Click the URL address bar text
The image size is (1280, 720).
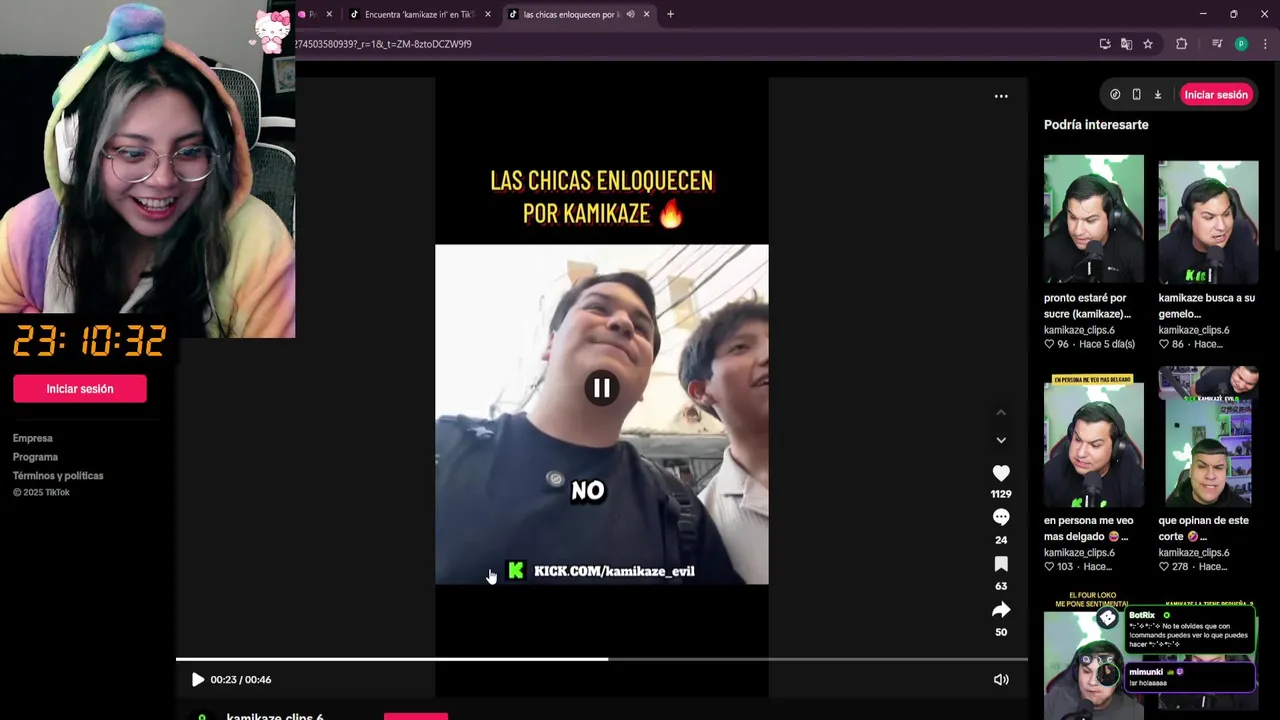point(383,44)
